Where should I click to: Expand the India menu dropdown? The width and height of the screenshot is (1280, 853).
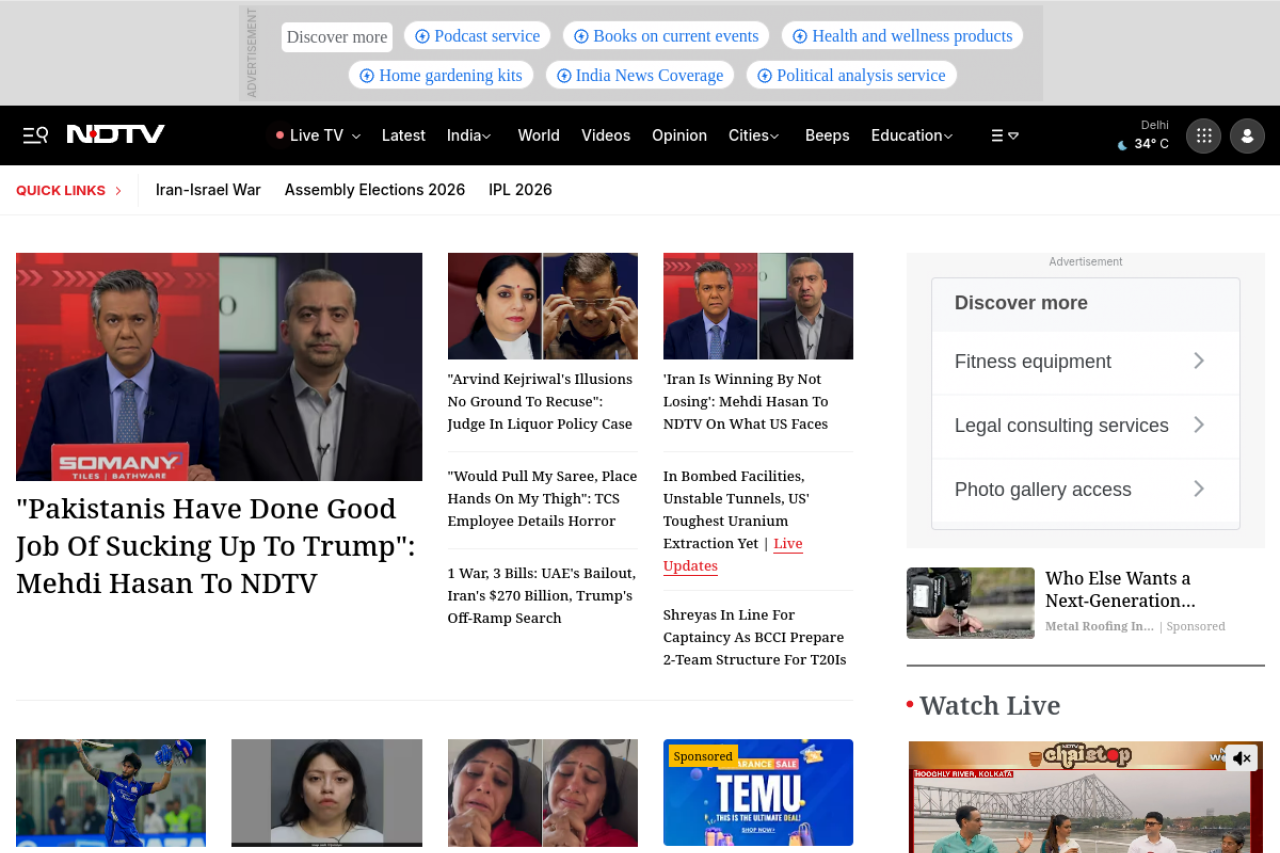[487, 136]
